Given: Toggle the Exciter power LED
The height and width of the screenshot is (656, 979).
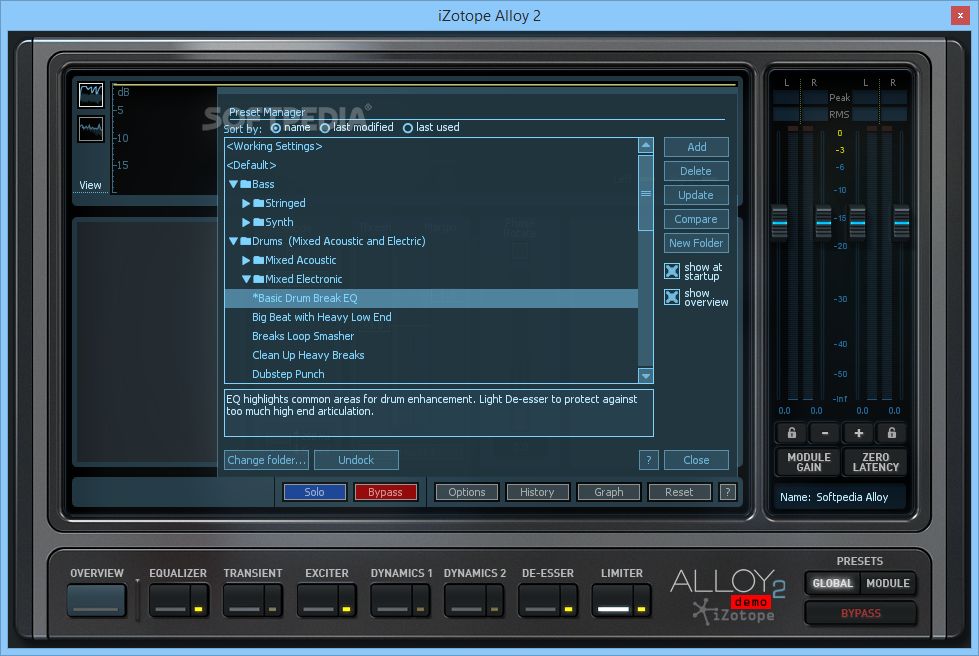Looking at the screenshot, I should 347,609.
